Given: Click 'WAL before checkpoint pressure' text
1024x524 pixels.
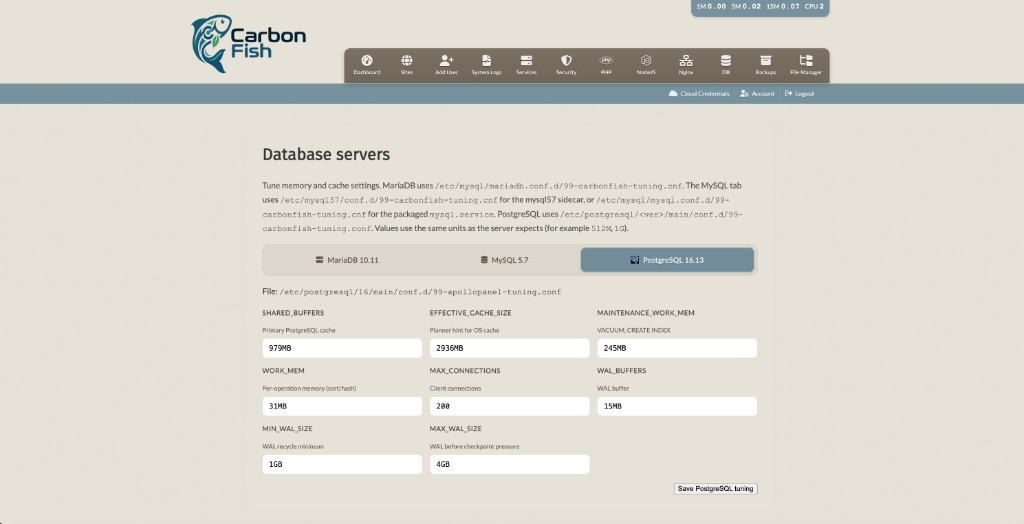Looking at the screenshot, I should pyautogui.click(x=475, y=447).
